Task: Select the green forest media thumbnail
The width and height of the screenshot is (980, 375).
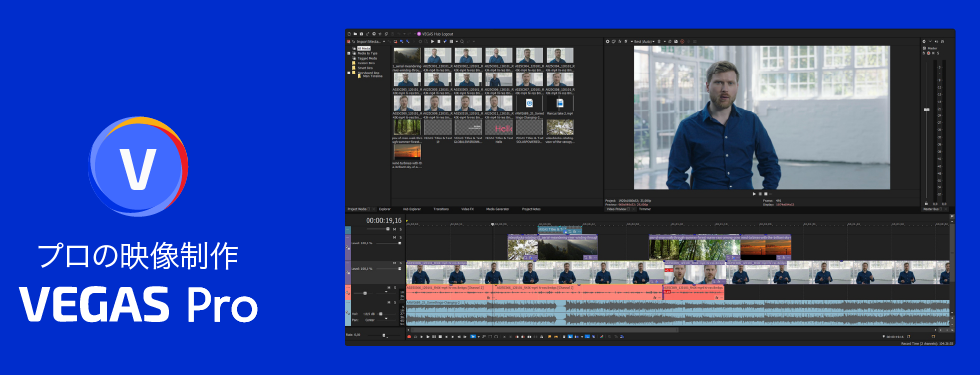Action: click(407, 128)
